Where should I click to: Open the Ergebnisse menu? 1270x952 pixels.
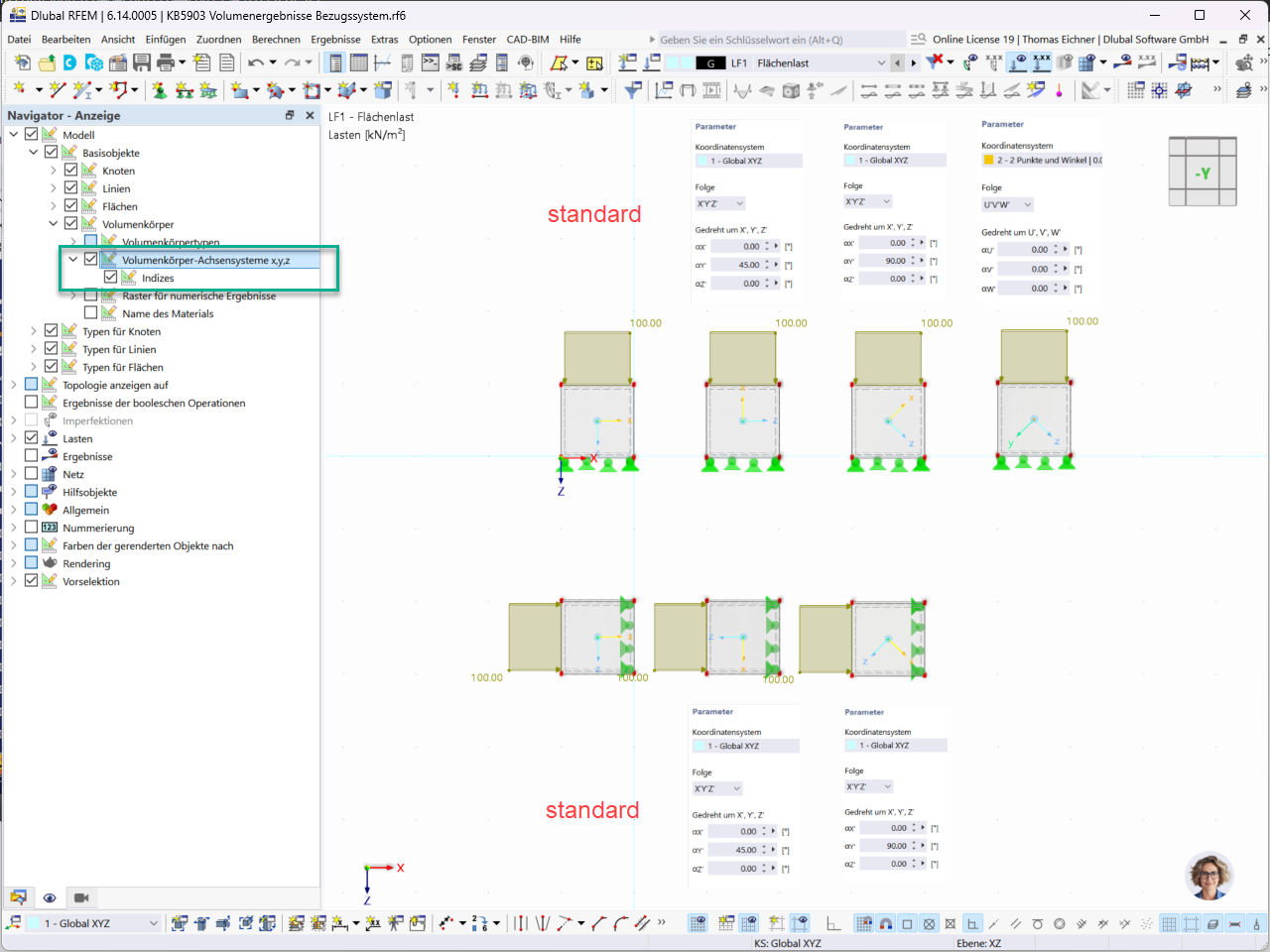click(x=335, y=40)
